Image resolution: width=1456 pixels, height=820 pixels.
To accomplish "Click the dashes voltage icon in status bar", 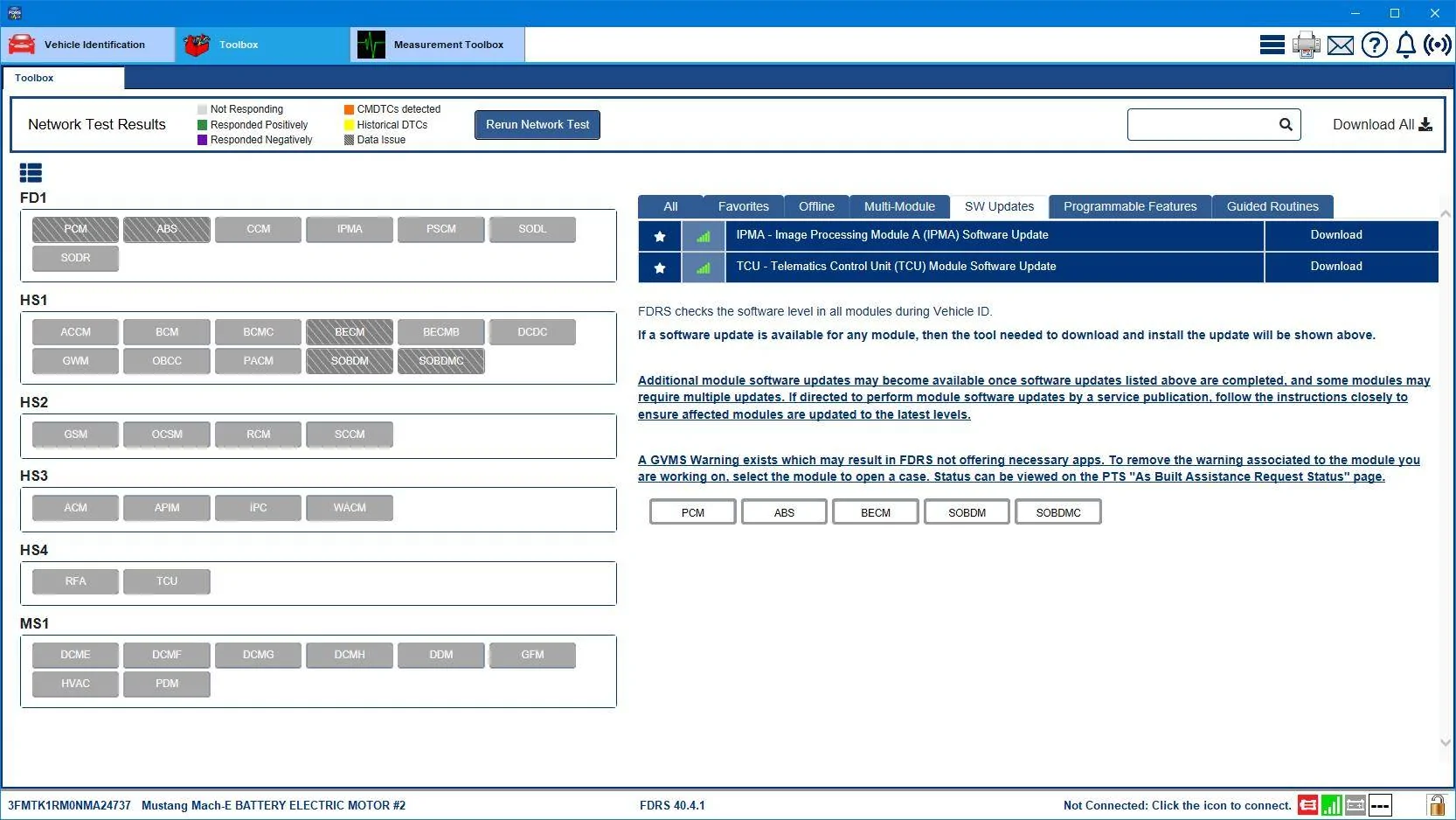I will tap(1380, 805).
